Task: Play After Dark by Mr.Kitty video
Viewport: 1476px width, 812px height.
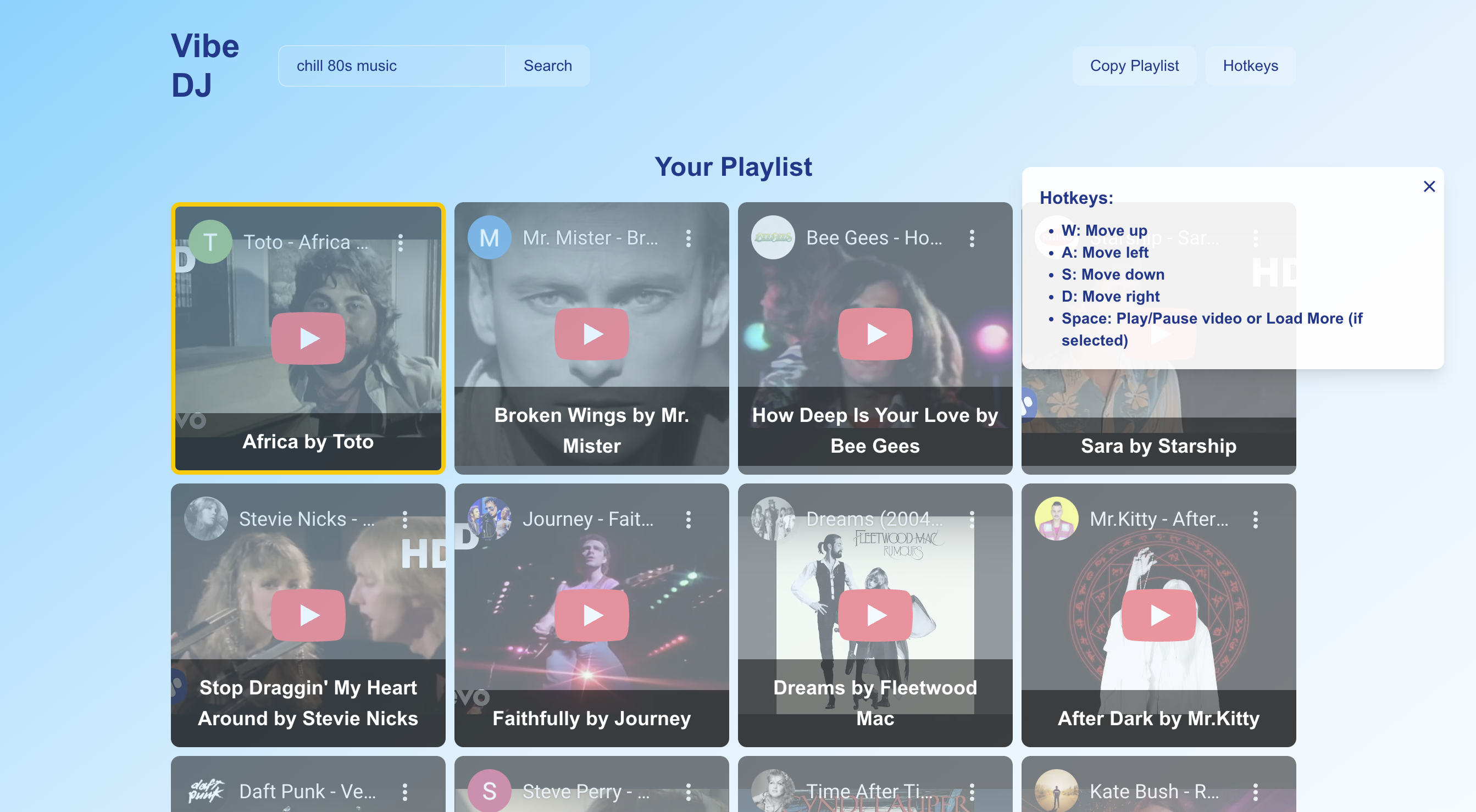Action: (1158, 615)
